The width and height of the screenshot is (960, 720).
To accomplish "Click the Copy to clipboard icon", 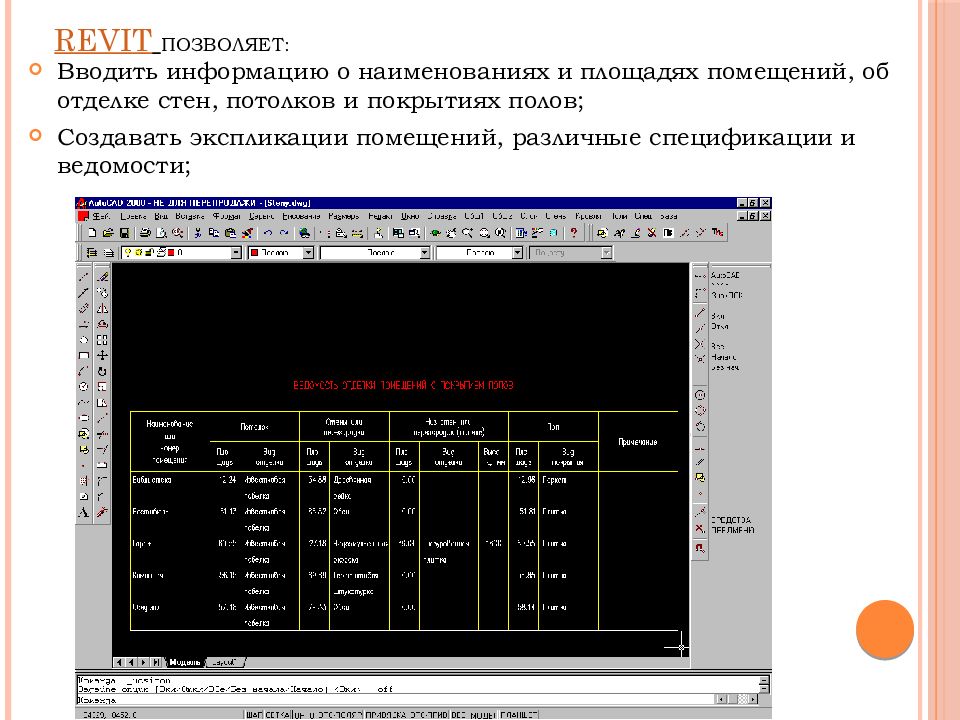I will tap(214, 233).
